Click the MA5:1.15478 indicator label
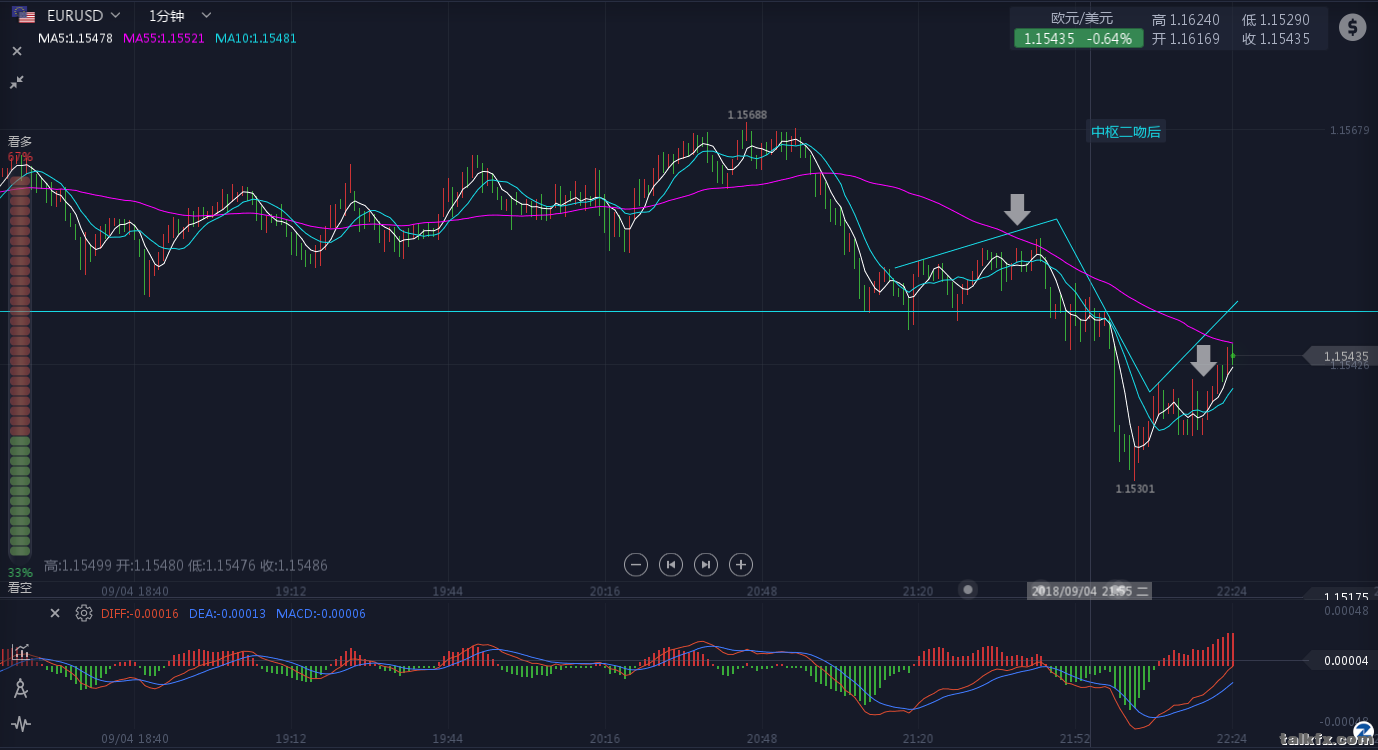The image size is (1378, 750). pyautogui.click(x=76, y=38)
